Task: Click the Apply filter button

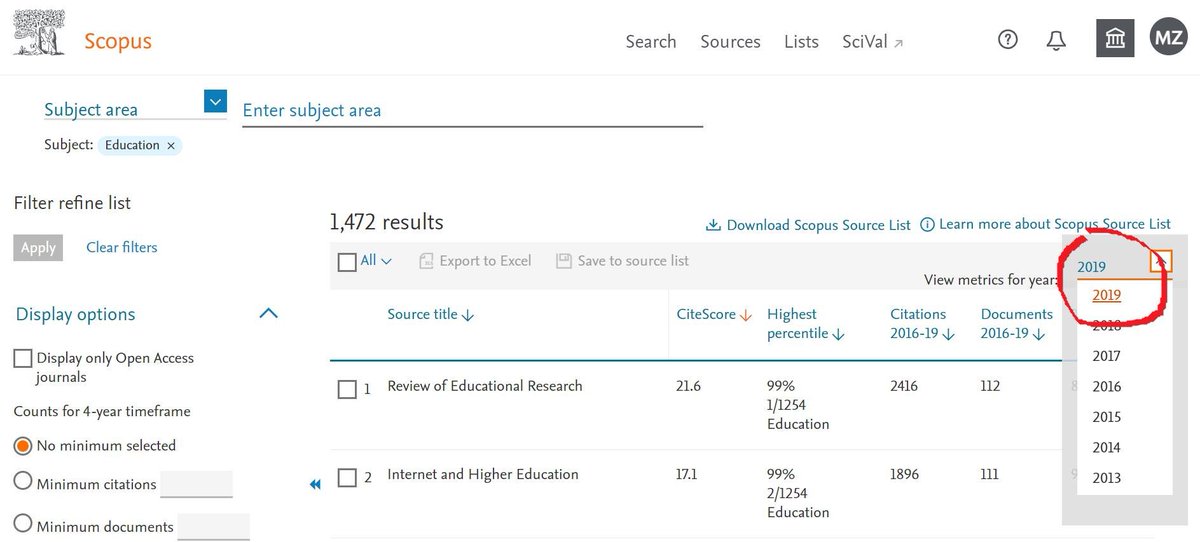Action: pos(38,248)
